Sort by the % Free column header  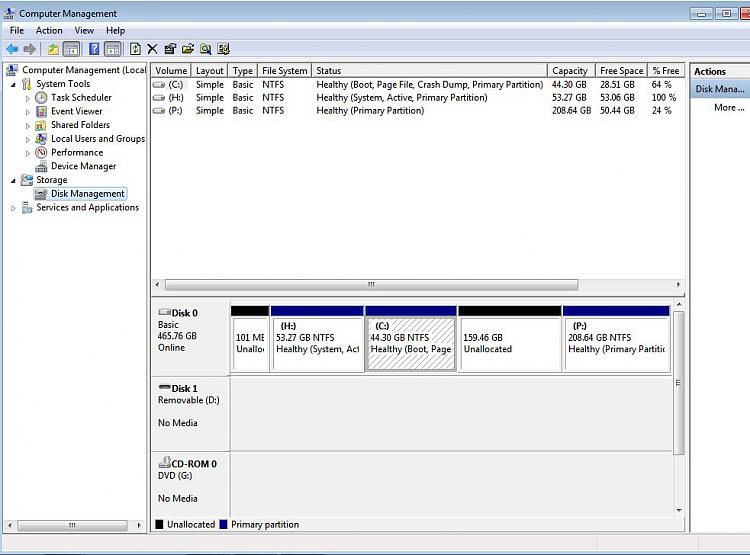coord(666,71)
